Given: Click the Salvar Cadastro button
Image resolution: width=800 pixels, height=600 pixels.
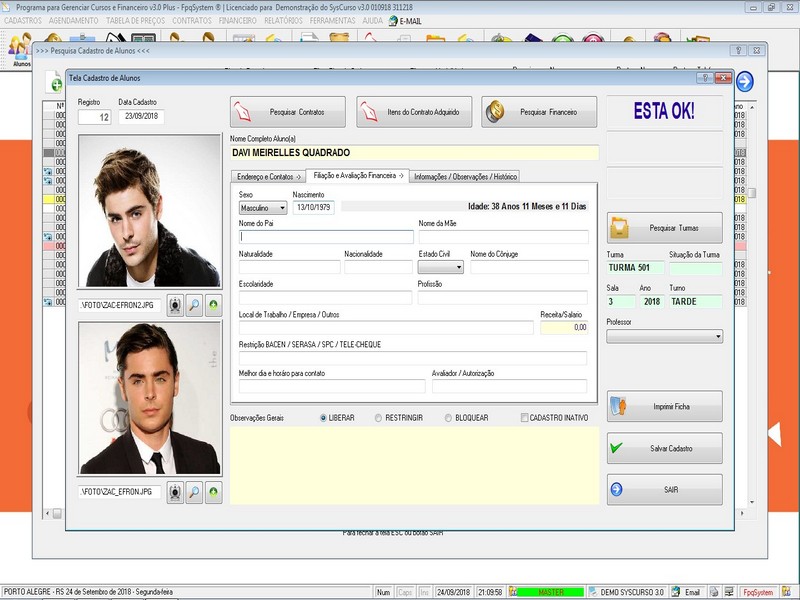Looking at the screenshot, I should pos(664,448).
